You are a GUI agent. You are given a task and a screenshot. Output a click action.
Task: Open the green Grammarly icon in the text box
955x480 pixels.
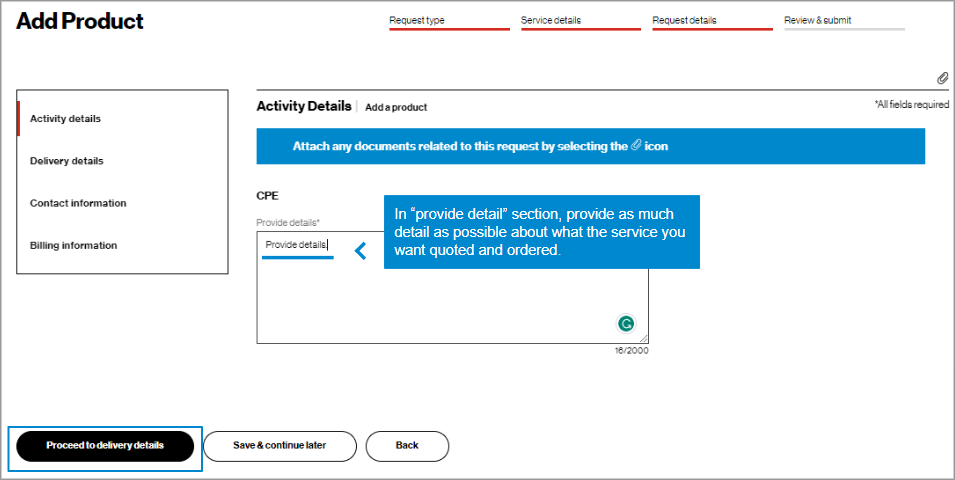pos(626,323)
